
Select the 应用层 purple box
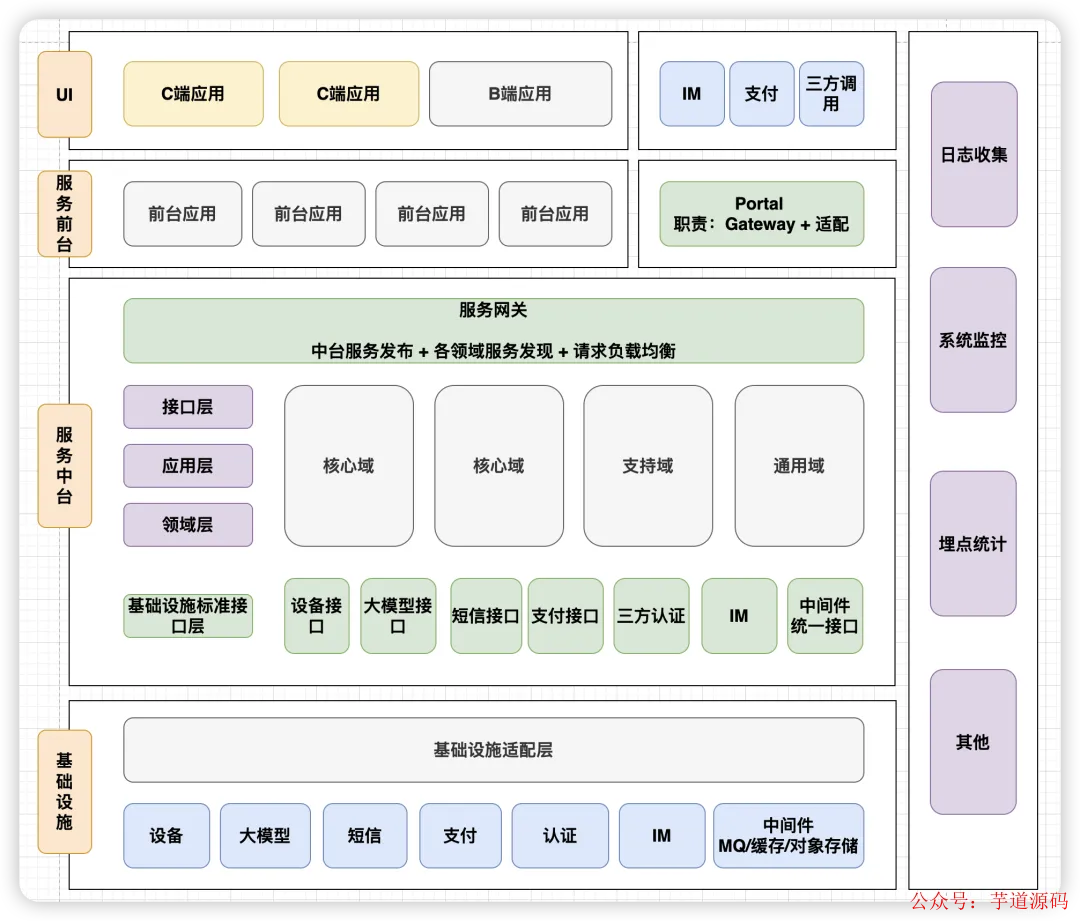pos(188,466)
